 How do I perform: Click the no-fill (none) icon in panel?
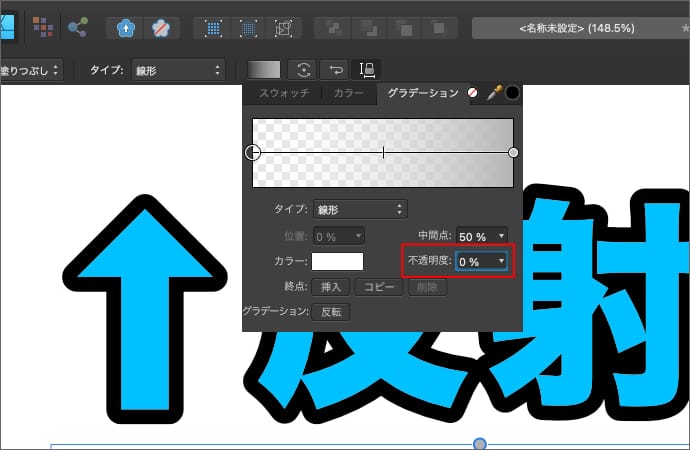[472, 94]
